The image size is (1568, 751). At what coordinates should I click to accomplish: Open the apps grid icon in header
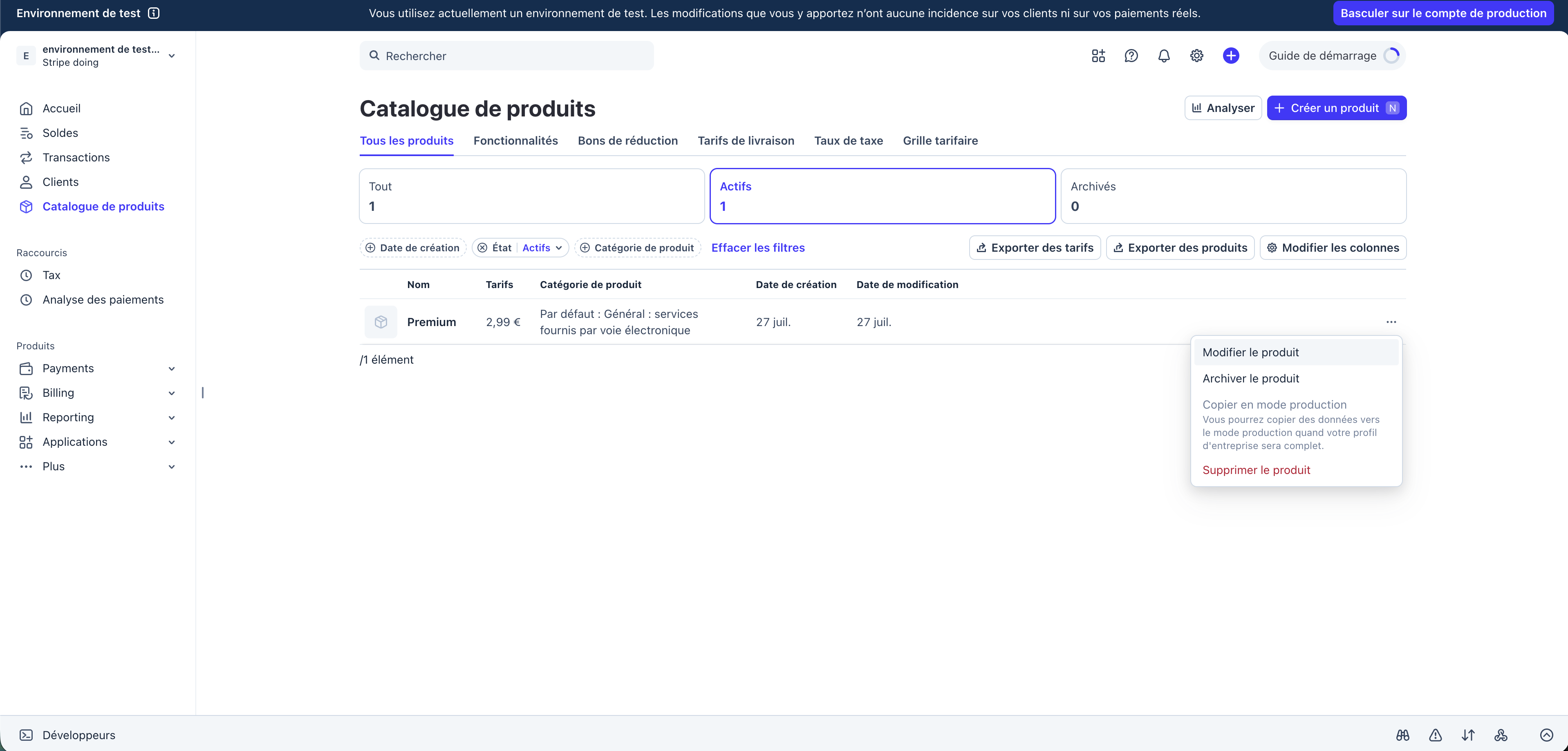pos(1098,56)
